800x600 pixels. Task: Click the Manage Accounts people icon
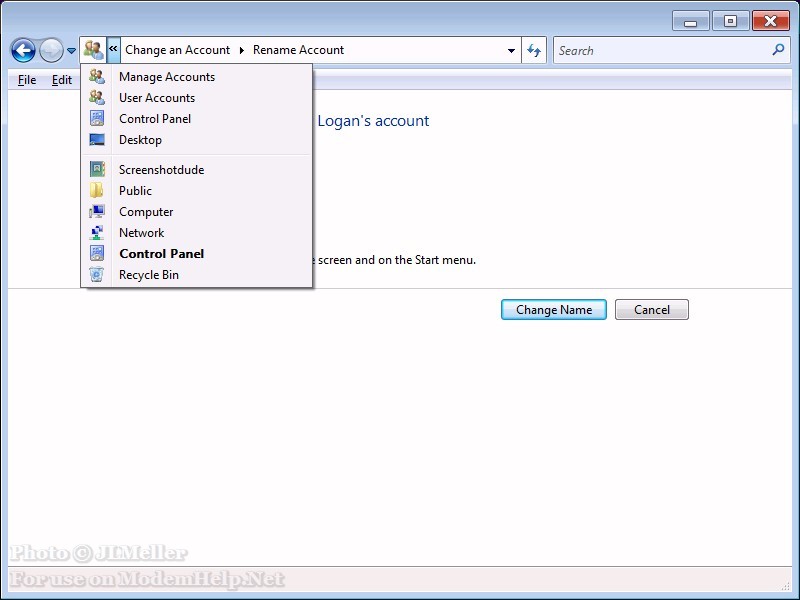[96, 77]
